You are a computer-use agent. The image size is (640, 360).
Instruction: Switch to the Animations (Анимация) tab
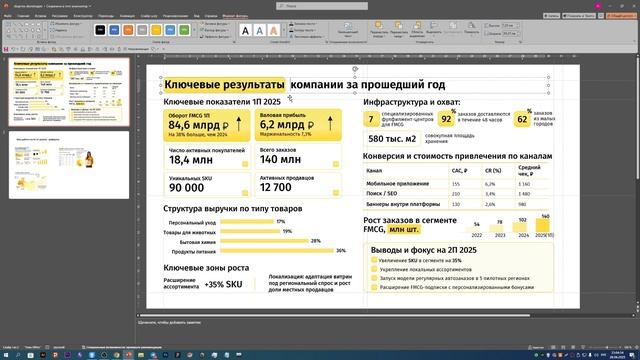click(127, 16)
